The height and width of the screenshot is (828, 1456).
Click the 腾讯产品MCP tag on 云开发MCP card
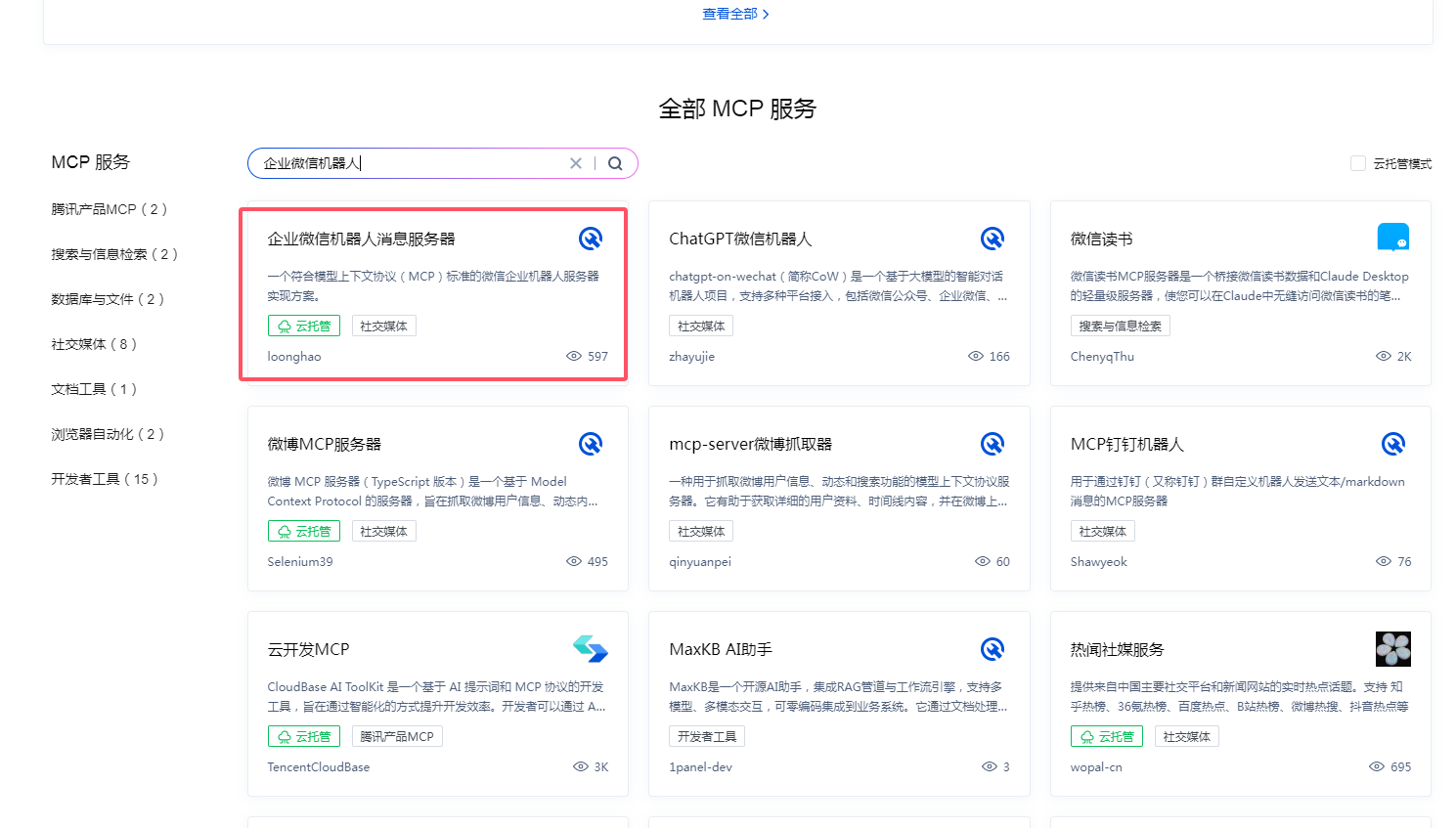click(397, 736)
